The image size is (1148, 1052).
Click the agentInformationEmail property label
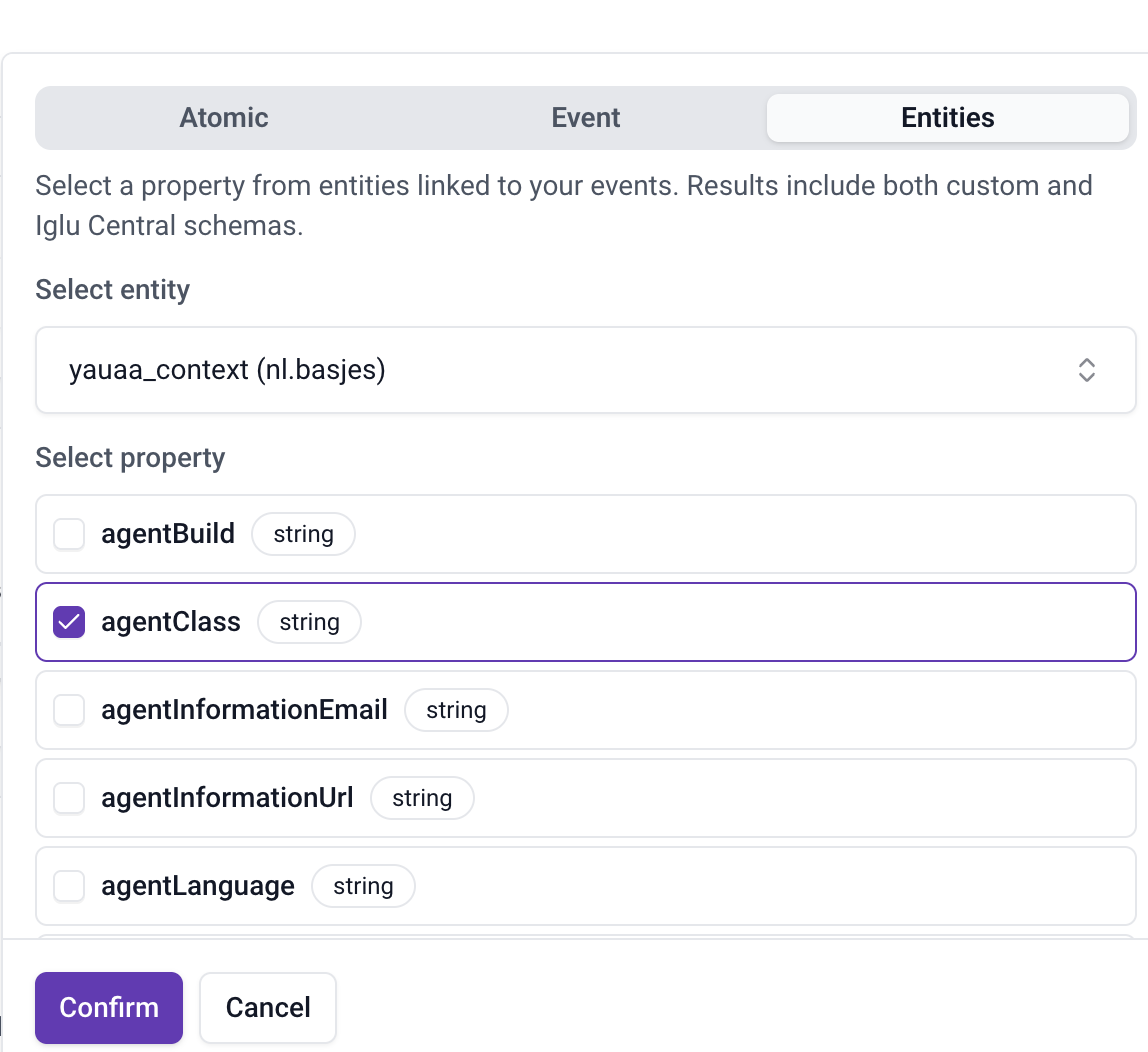pos(244,710)
